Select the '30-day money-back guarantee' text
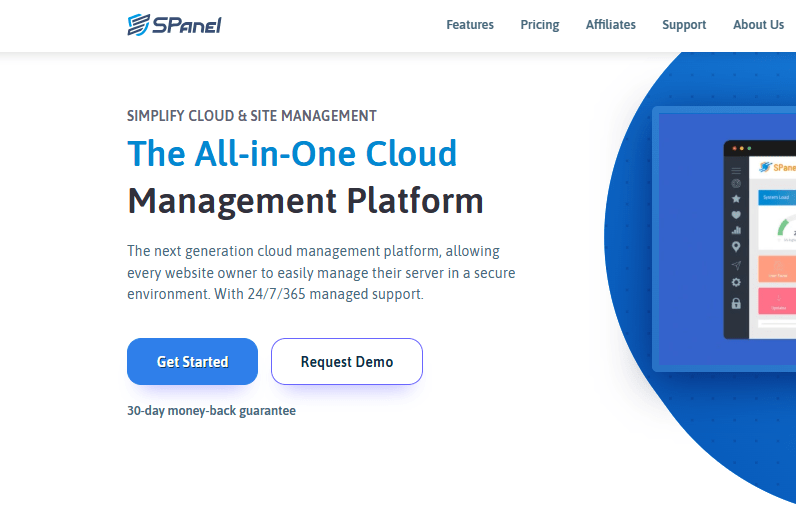Viewport: 796px width, 516px height. [211, 410]
